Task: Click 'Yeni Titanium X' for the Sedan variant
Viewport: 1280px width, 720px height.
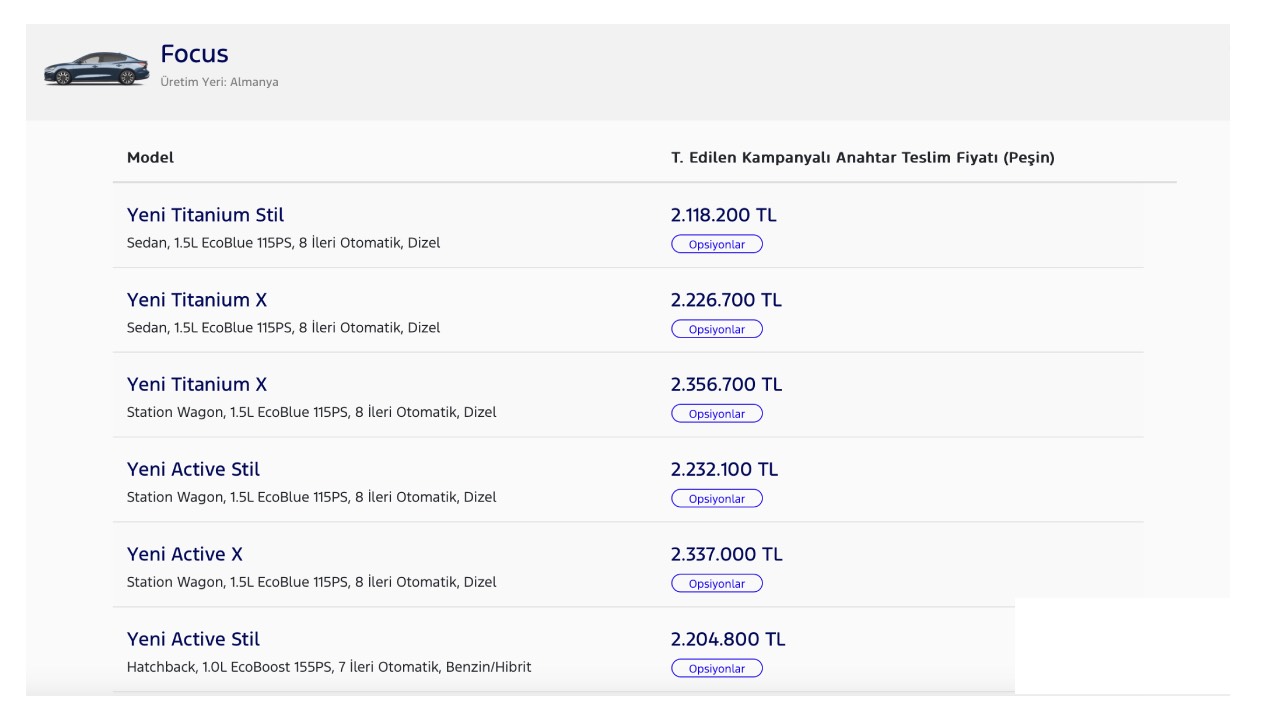Action: pyautogui.click(x=197, y=300)
